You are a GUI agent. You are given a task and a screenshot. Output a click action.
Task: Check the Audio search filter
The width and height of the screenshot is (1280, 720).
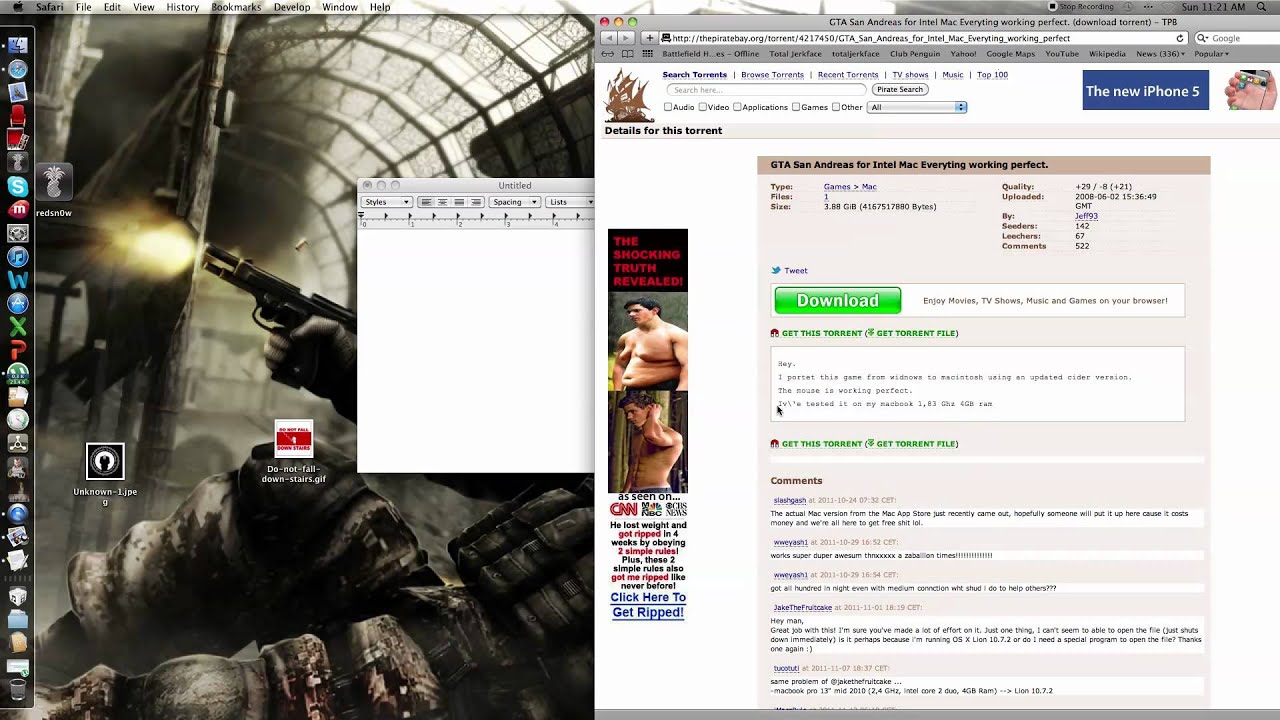coord(669,107)
